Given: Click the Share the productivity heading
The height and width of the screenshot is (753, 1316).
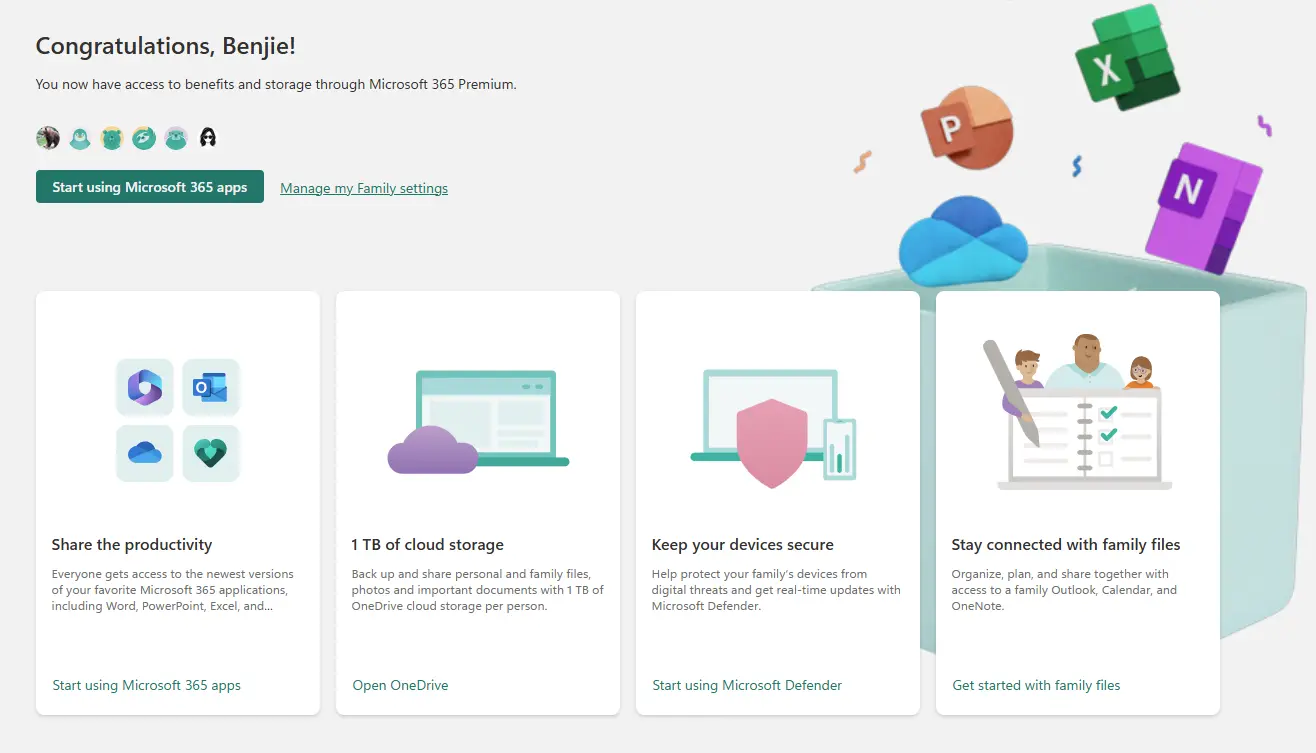Looking at the screenshot, I should [x=132, y=545].
